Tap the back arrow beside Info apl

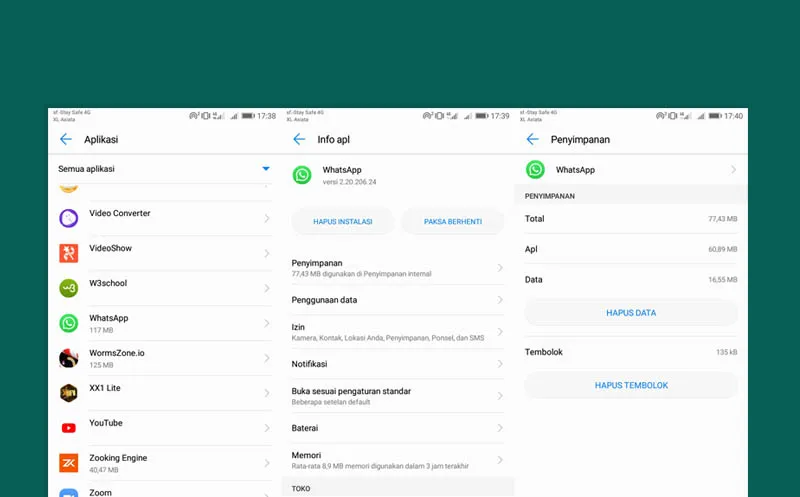tap(299, 140)
